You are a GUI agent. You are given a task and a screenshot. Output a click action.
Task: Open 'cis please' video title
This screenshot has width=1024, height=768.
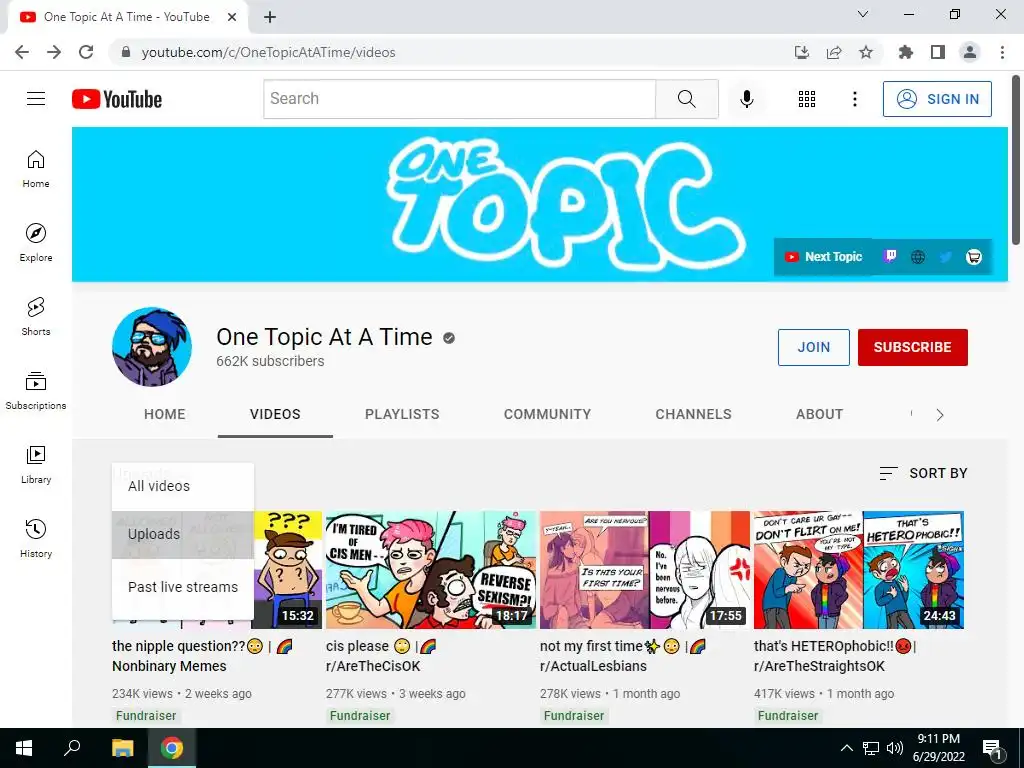coord(381,656)
